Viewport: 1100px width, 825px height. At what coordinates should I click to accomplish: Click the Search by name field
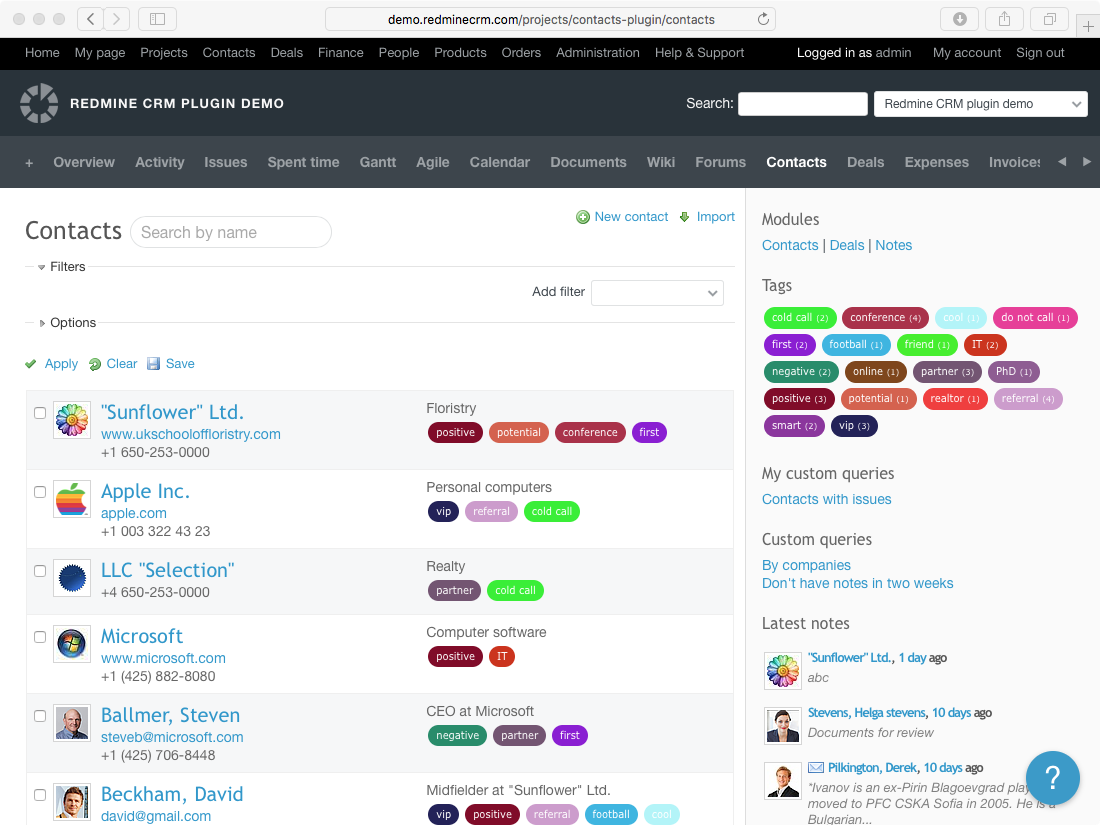231,232
